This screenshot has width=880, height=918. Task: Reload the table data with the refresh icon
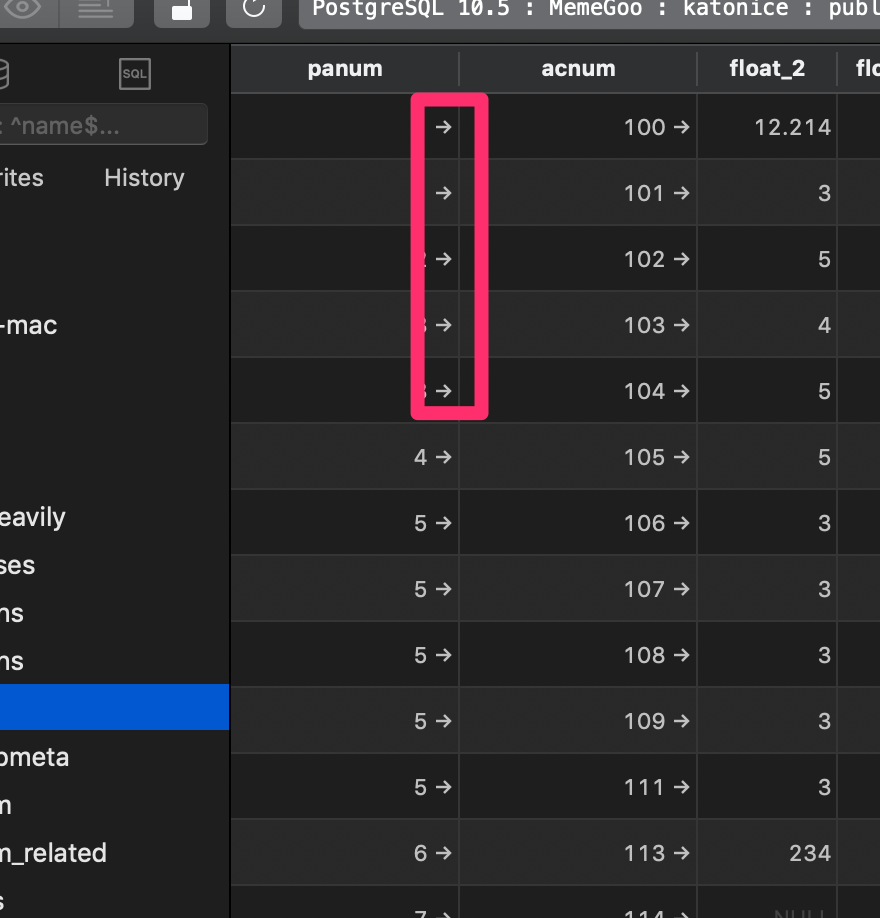pos(253,8)
